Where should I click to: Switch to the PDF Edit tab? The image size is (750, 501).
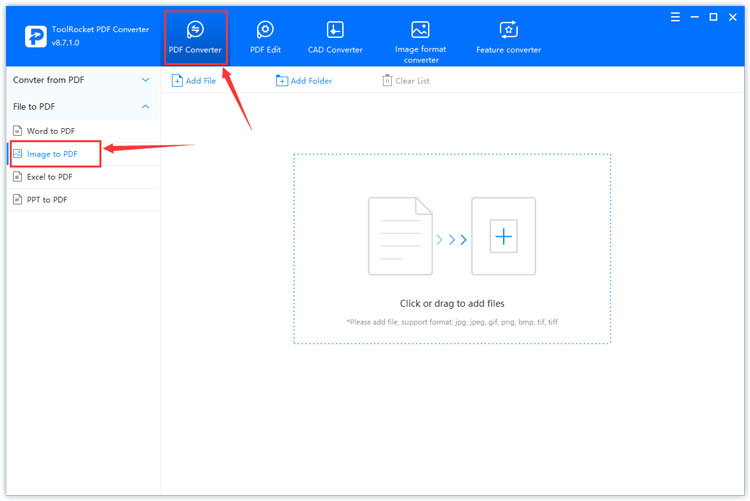(x=265, y=37)
